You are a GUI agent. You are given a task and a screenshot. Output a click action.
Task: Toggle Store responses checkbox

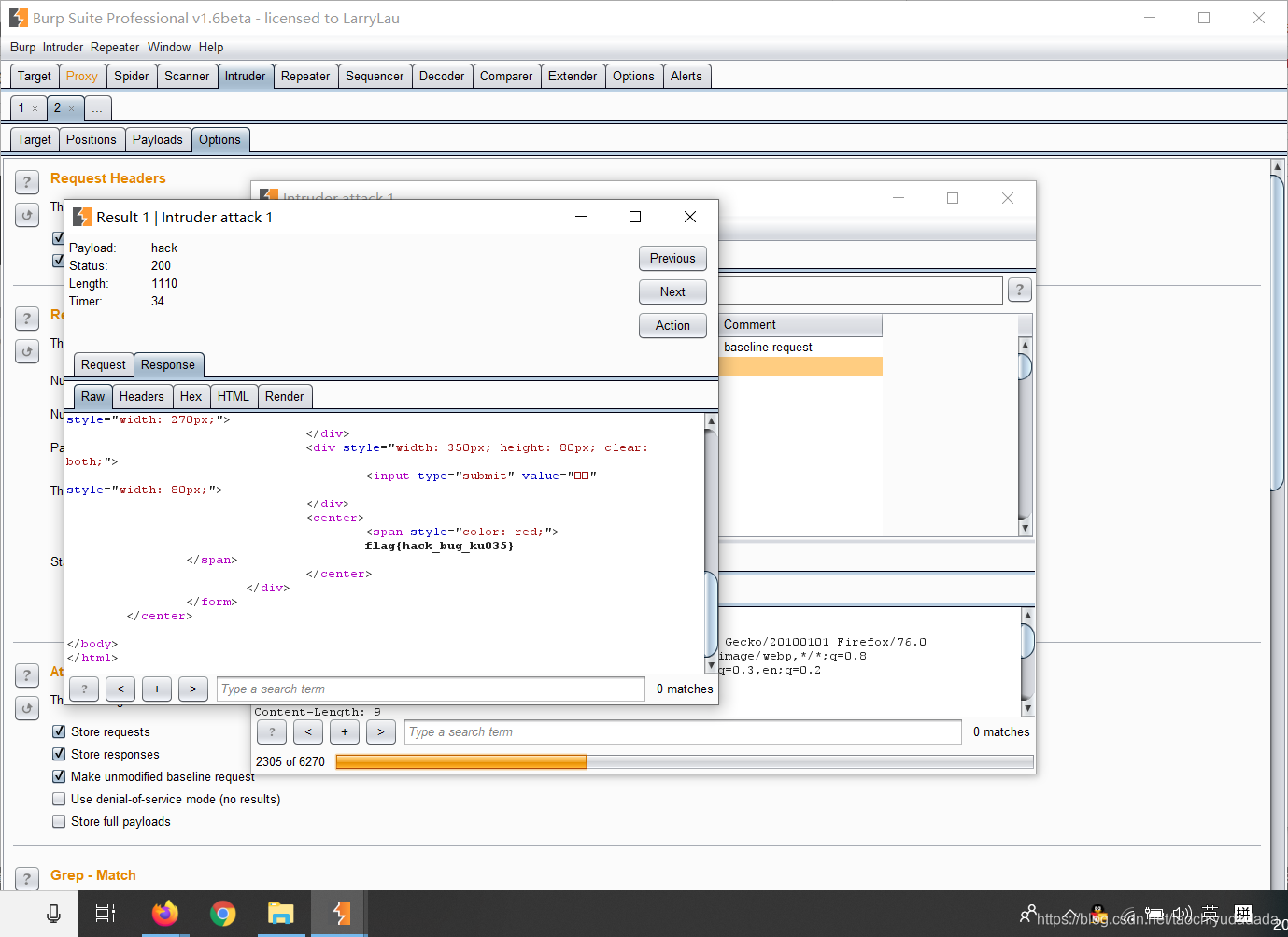pos(59,754)
